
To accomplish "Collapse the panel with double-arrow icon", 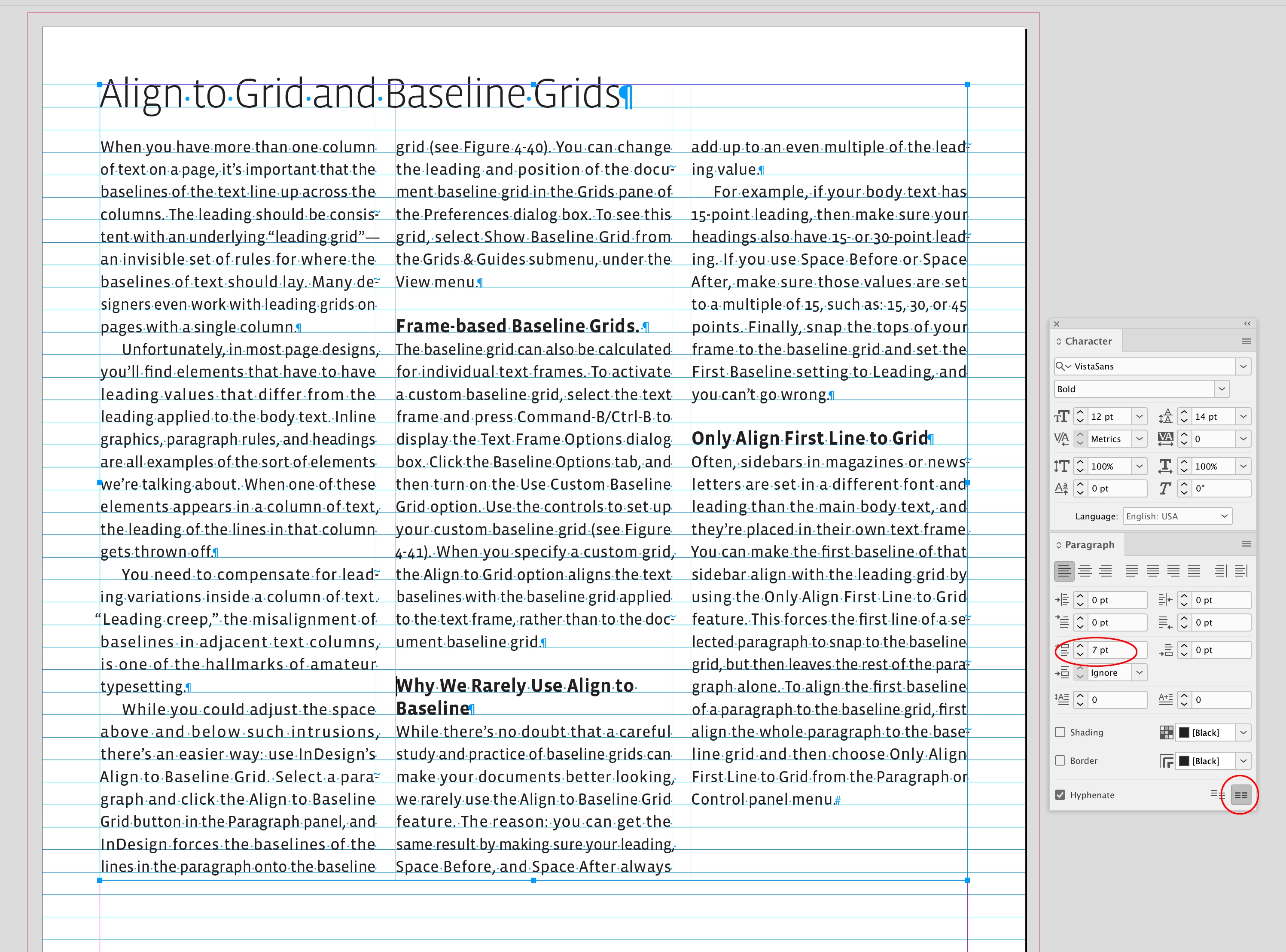I will (1247, 324).
